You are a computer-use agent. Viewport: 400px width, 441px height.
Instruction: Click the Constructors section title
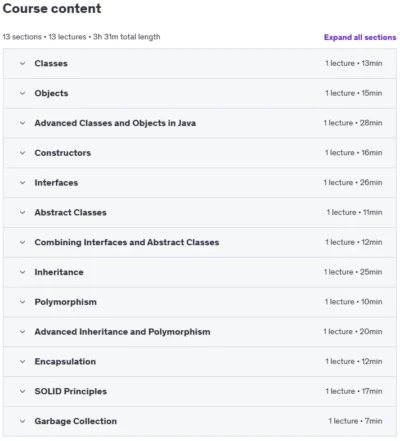coord(63,153)
